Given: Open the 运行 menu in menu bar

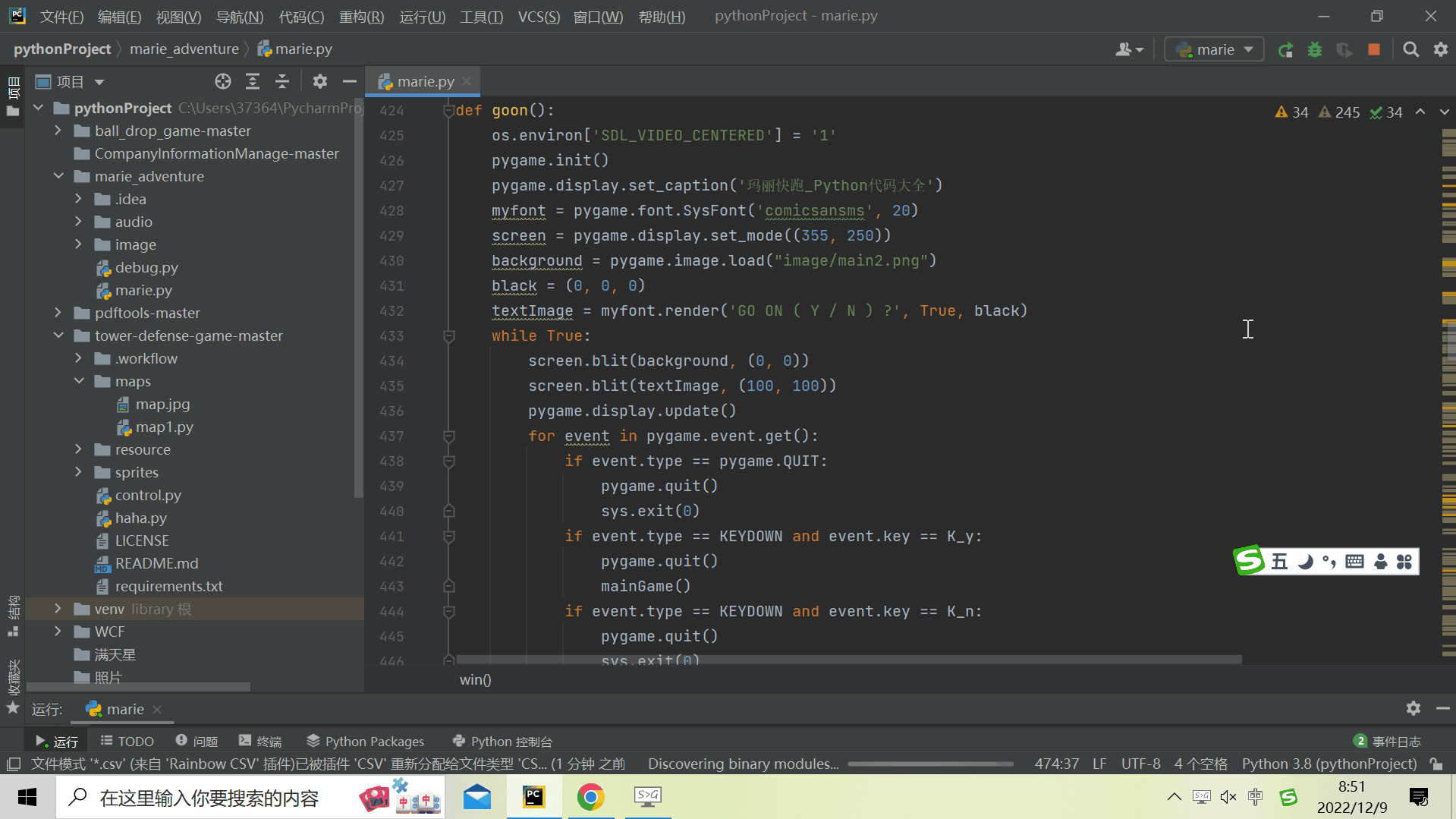Looking at the screenshot, I should click(x=423, y=17).
